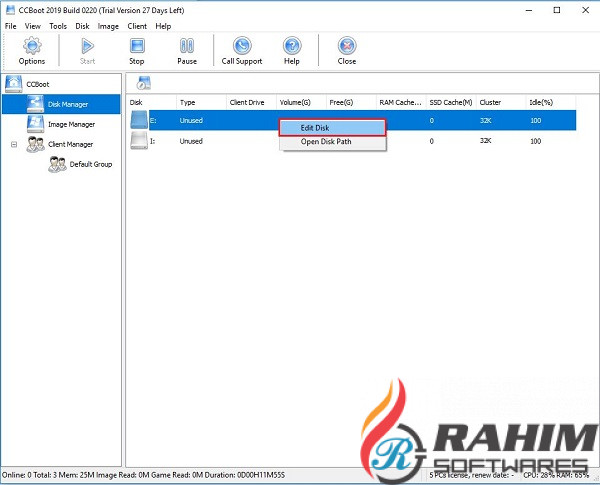Minimize the CCBoot window
Viewport: 600px width, 485px height.
point(529,10)
